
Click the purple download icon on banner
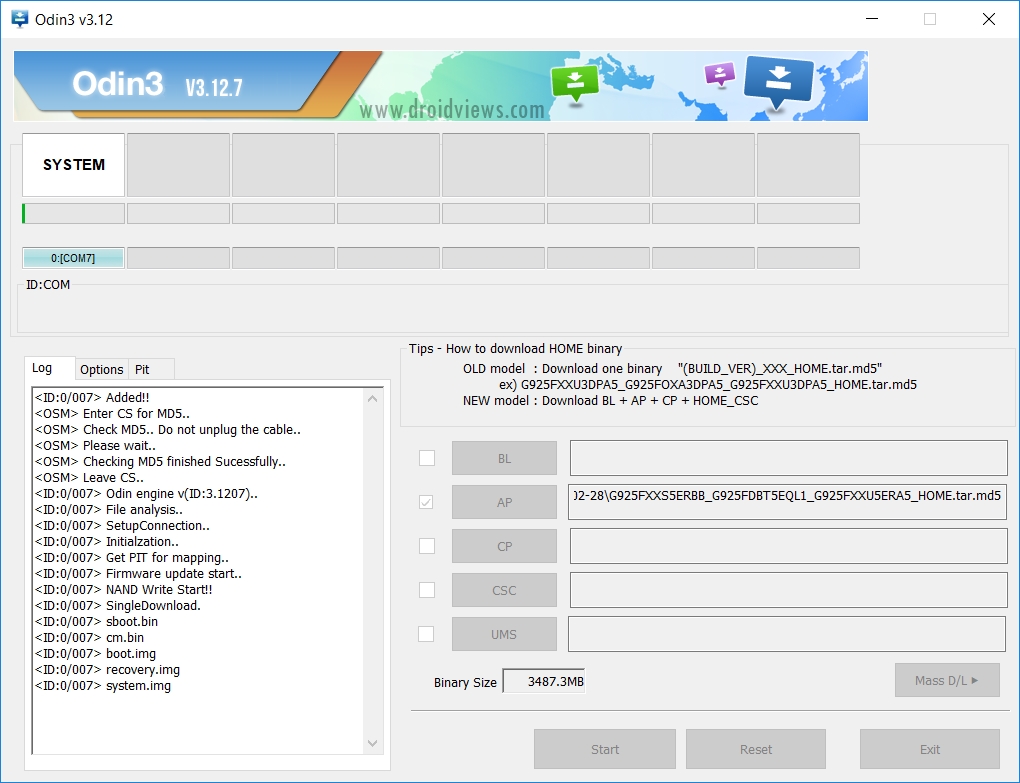click(x=719, y=74)
